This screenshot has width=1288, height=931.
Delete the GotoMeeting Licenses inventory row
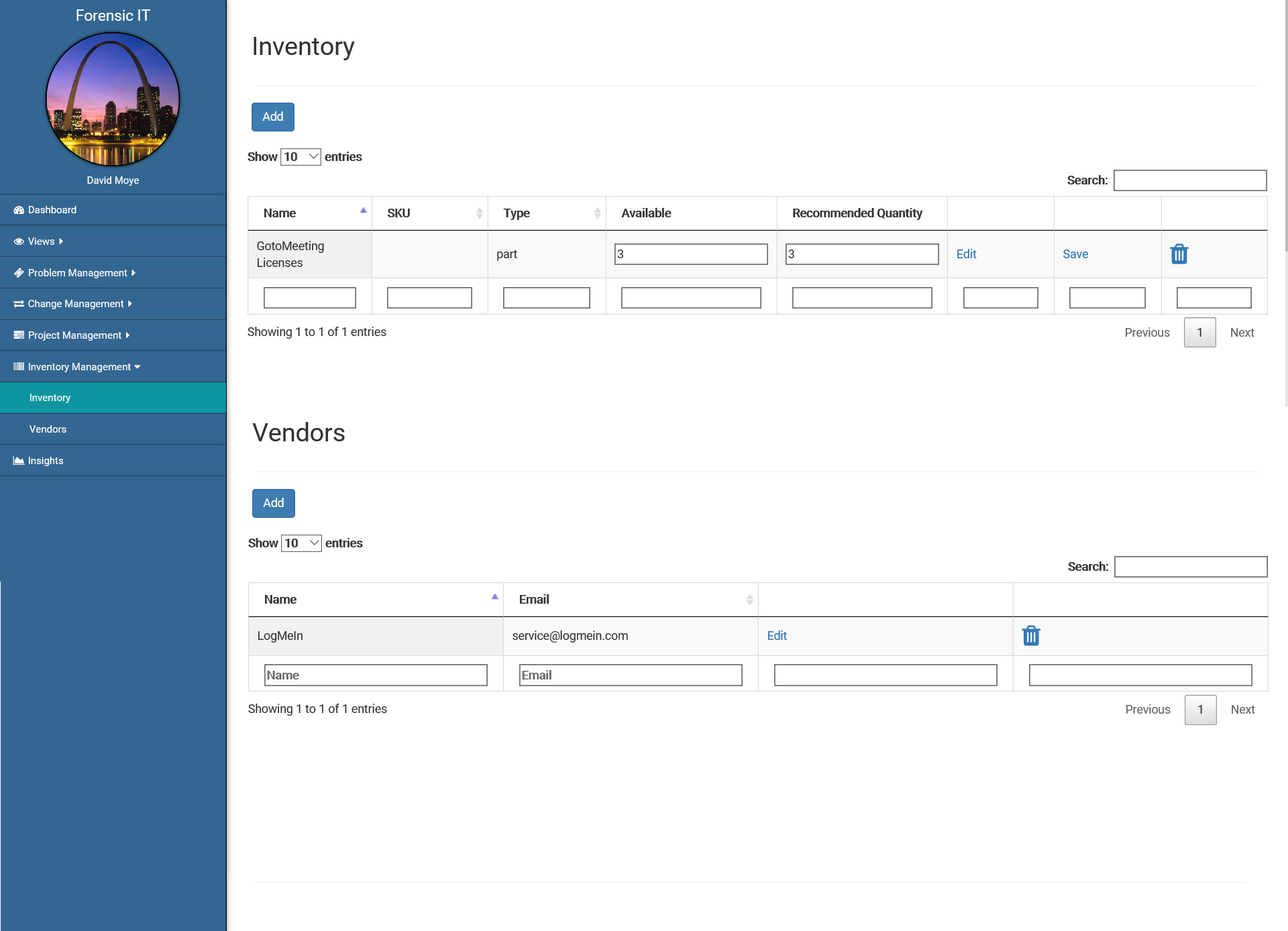point(1179,254)
